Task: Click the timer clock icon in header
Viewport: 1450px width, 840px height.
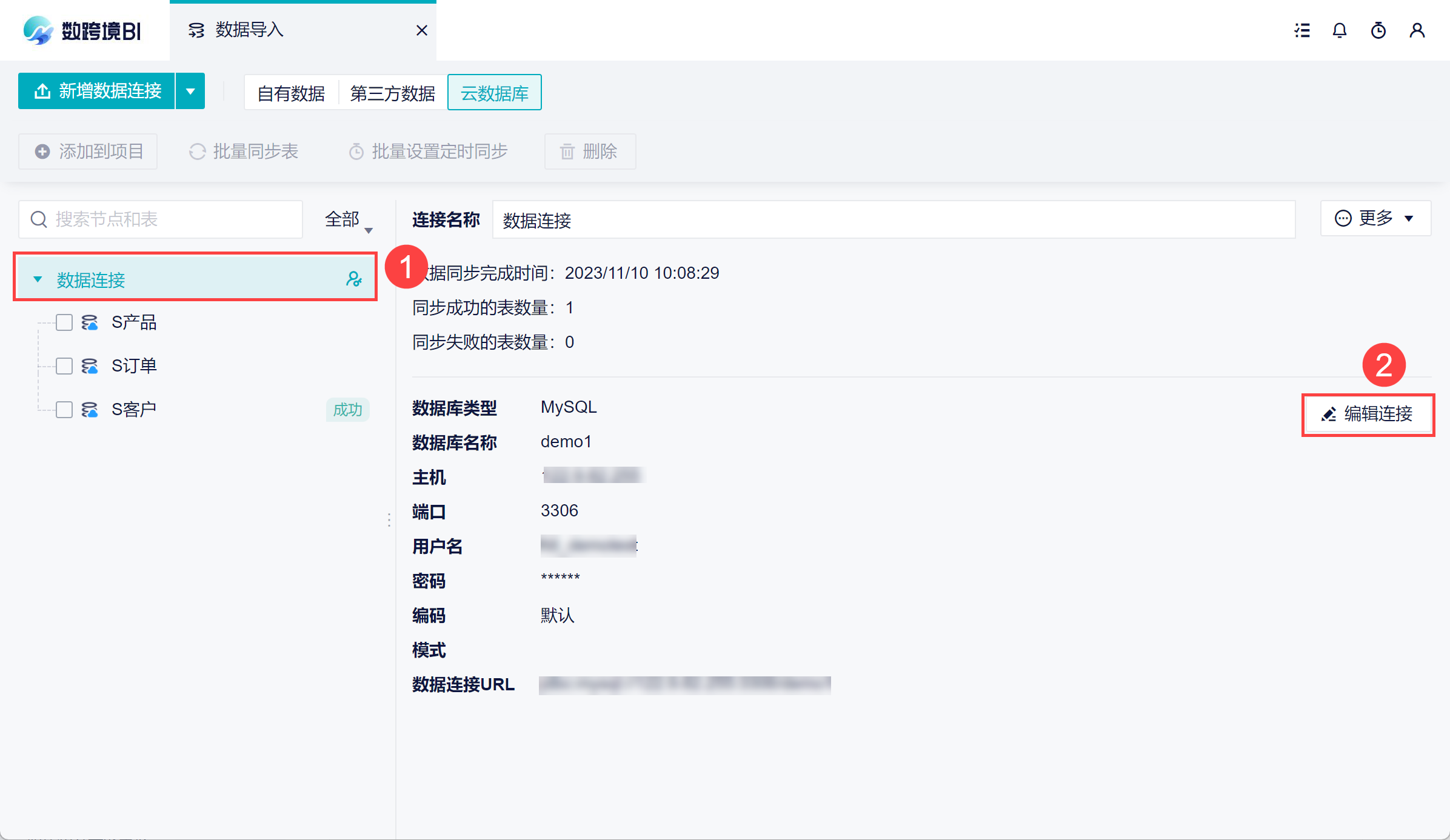Action: [x=1378, y=30]
